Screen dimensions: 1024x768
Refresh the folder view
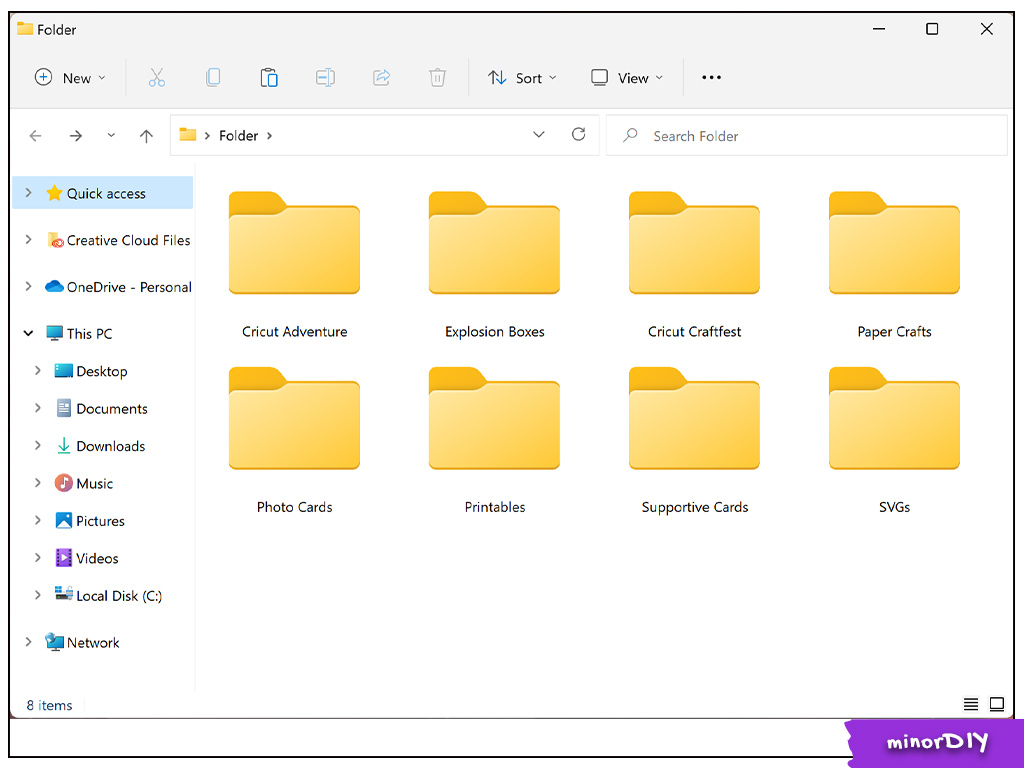(x=579, y=135)
